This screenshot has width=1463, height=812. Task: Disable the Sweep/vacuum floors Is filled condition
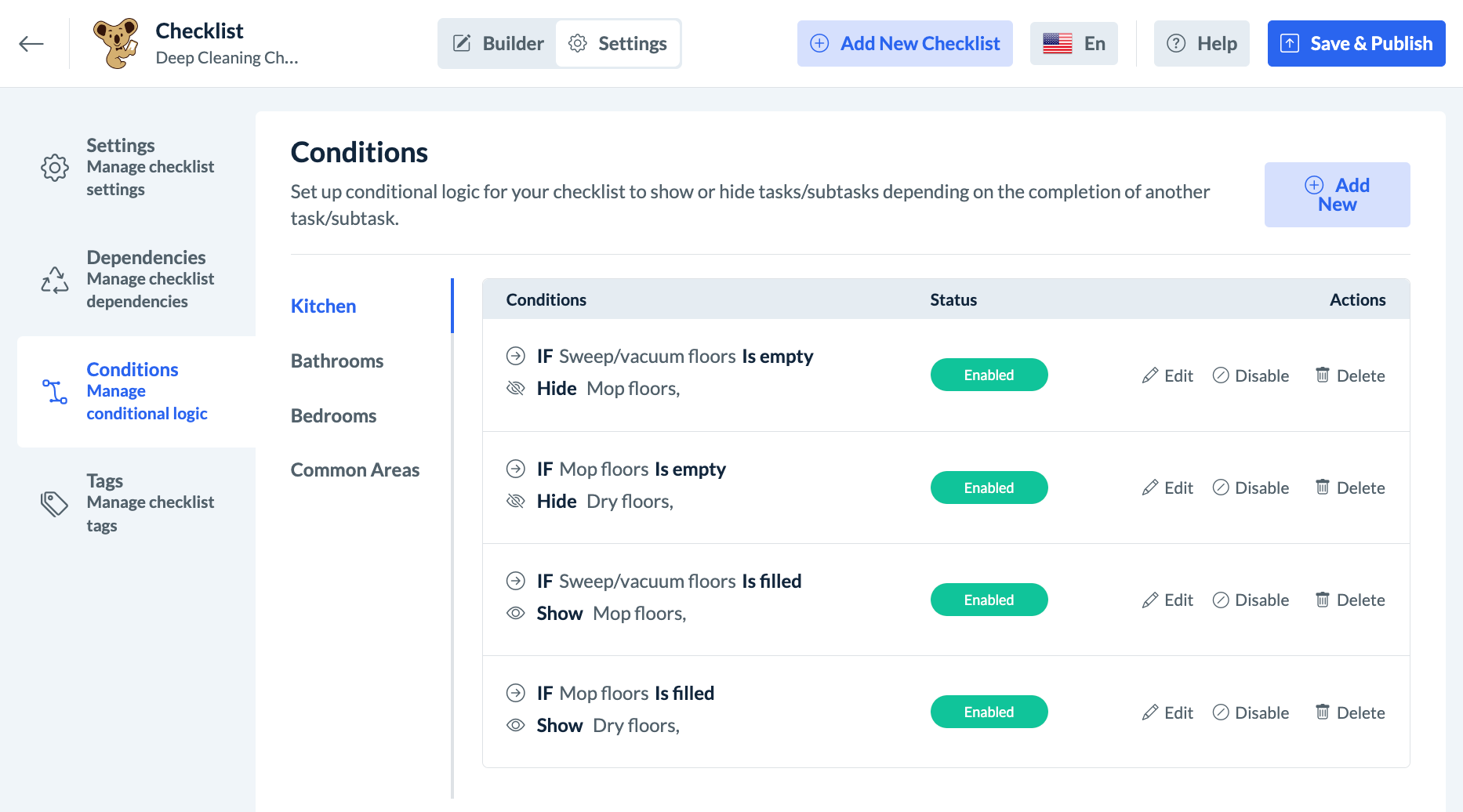1251,600
